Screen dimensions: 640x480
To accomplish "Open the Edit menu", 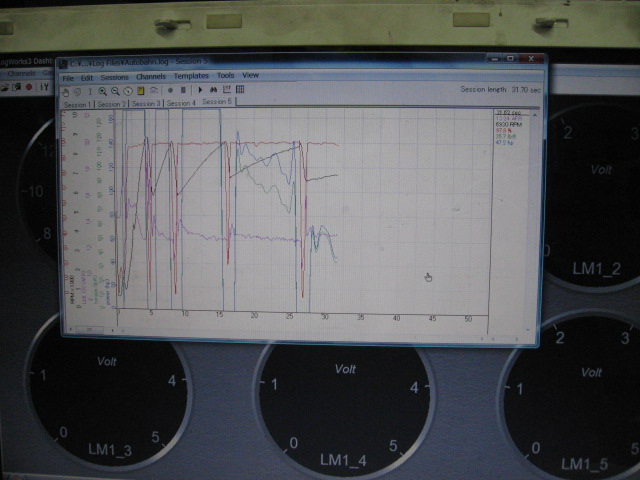I will coord(87,78).
